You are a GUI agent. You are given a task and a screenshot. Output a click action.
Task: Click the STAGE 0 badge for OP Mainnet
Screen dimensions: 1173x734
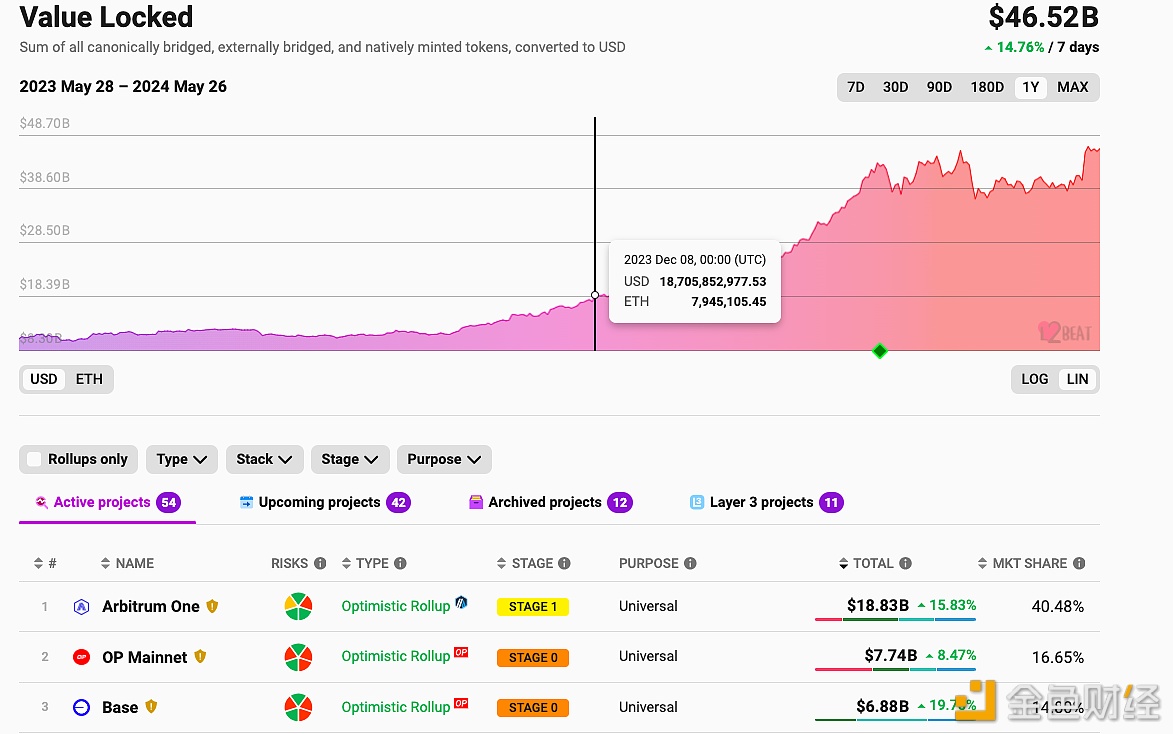point(533,658)
